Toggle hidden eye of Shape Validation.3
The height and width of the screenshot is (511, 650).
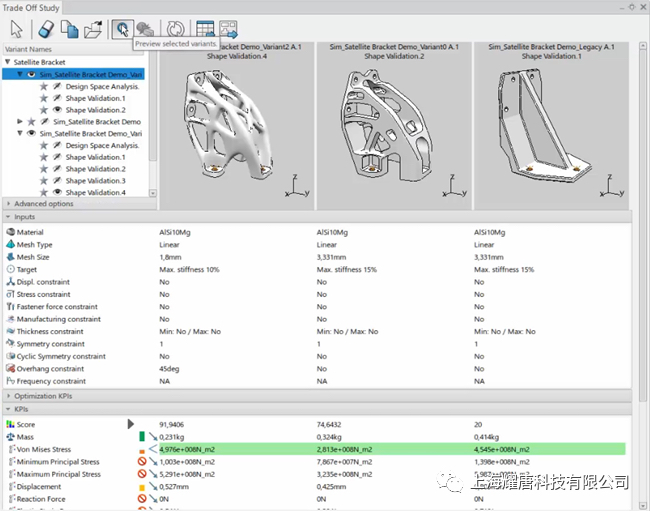[57, 180]
